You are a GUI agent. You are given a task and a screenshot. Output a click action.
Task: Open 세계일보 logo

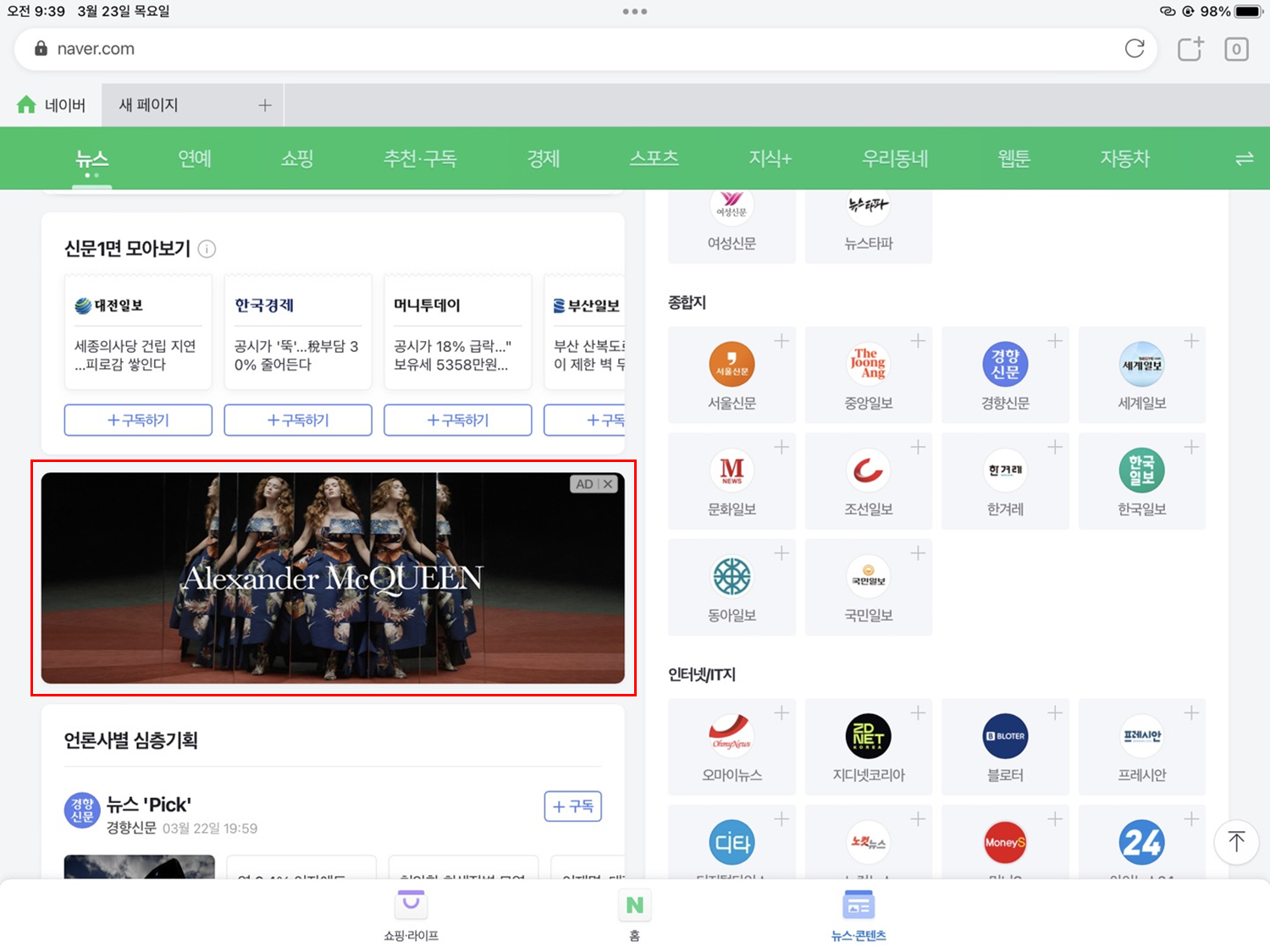point(1142,364)
